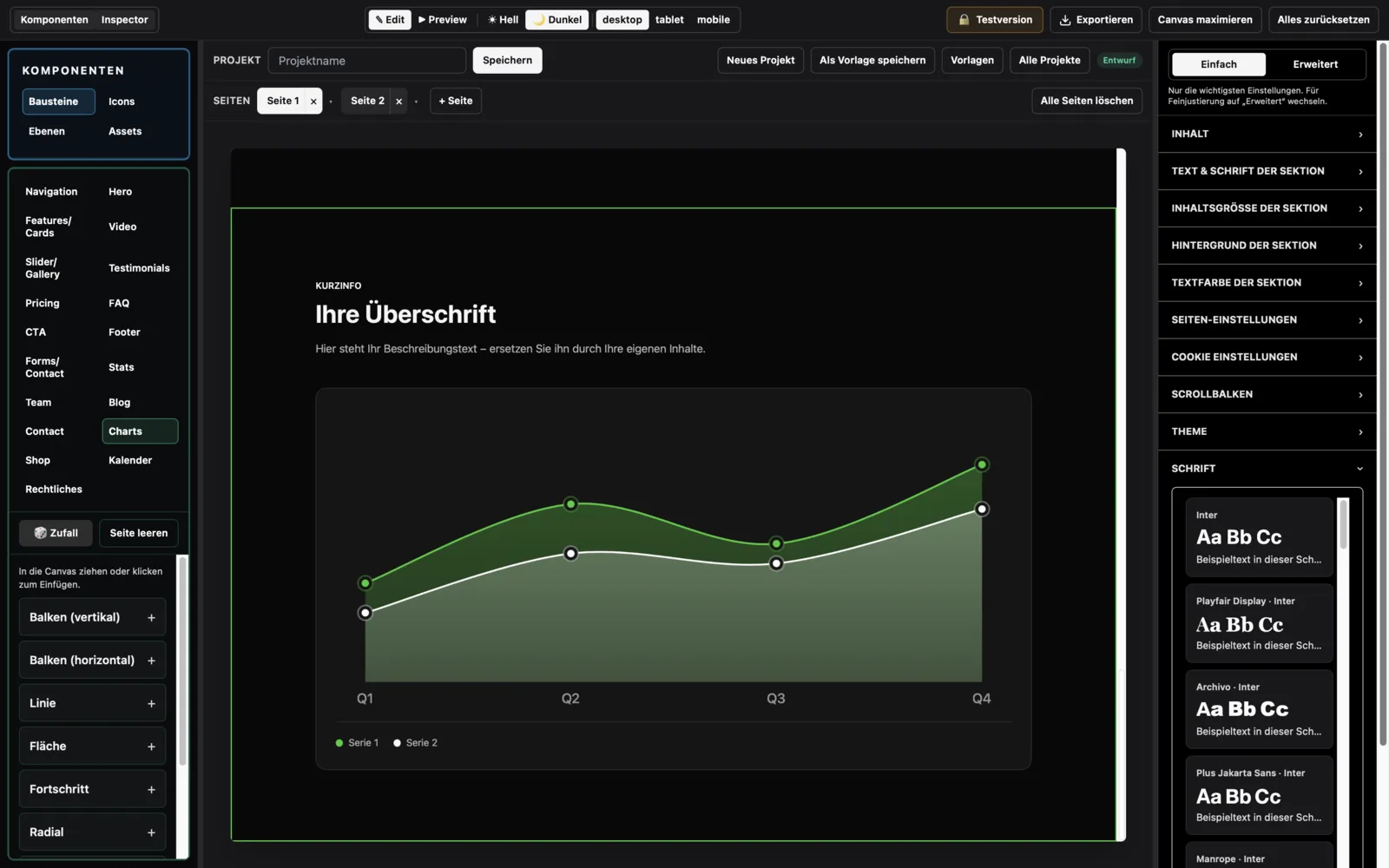Click the Q4 green data point on chart
1389x868 pixels.
coord(982,465)
